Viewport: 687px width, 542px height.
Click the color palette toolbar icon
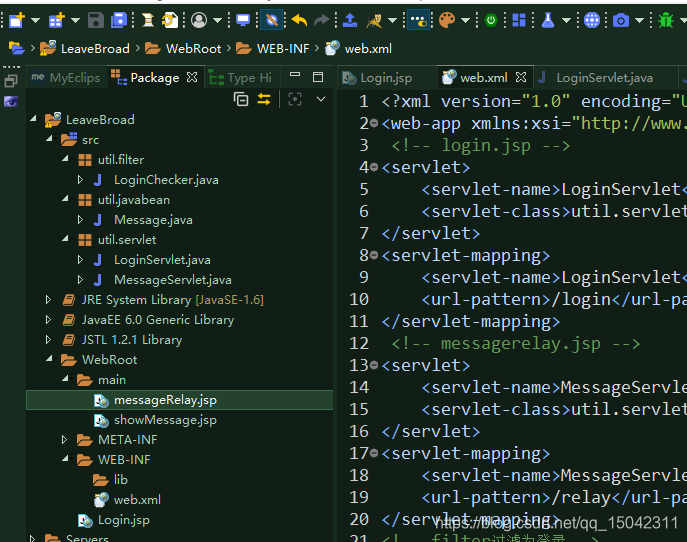pyautogui.click(x=446, y=20)
